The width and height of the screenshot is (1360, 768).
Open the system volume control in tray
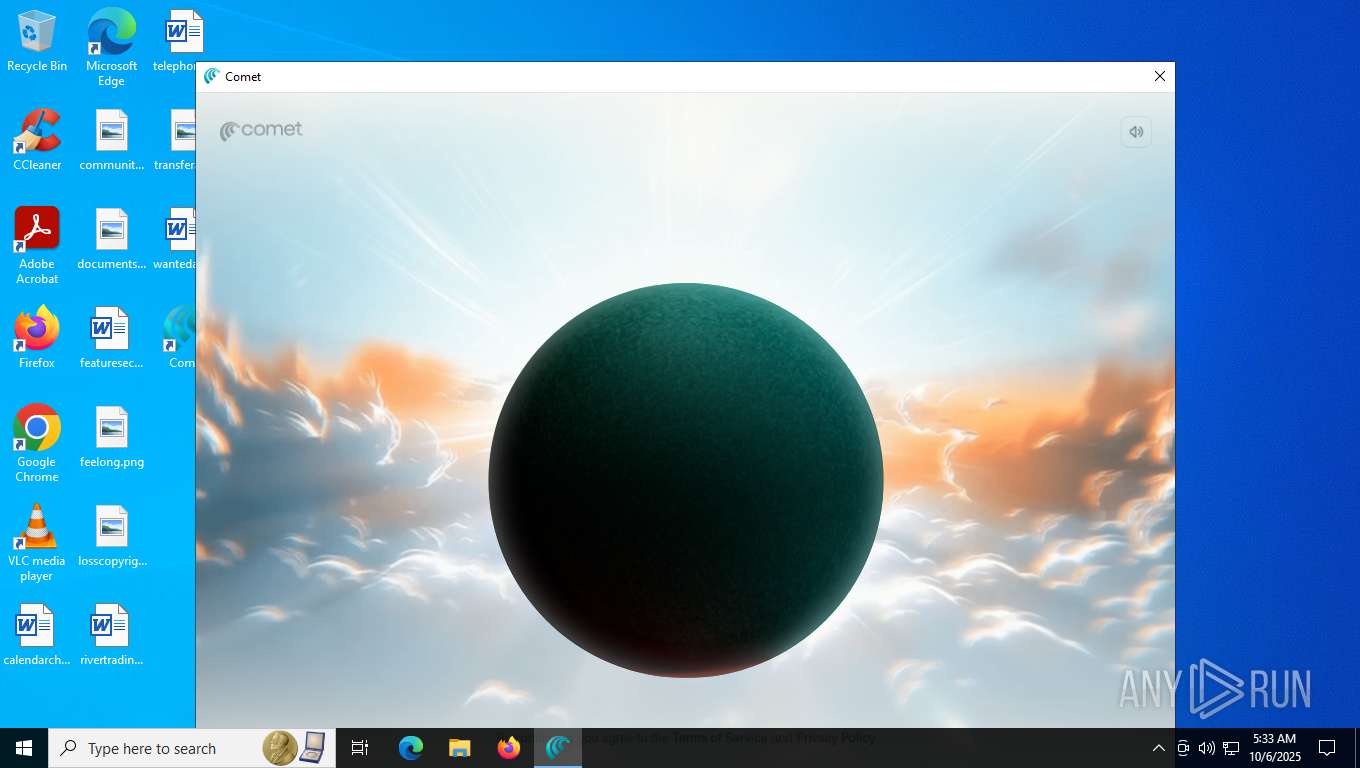pos(1207,748)
